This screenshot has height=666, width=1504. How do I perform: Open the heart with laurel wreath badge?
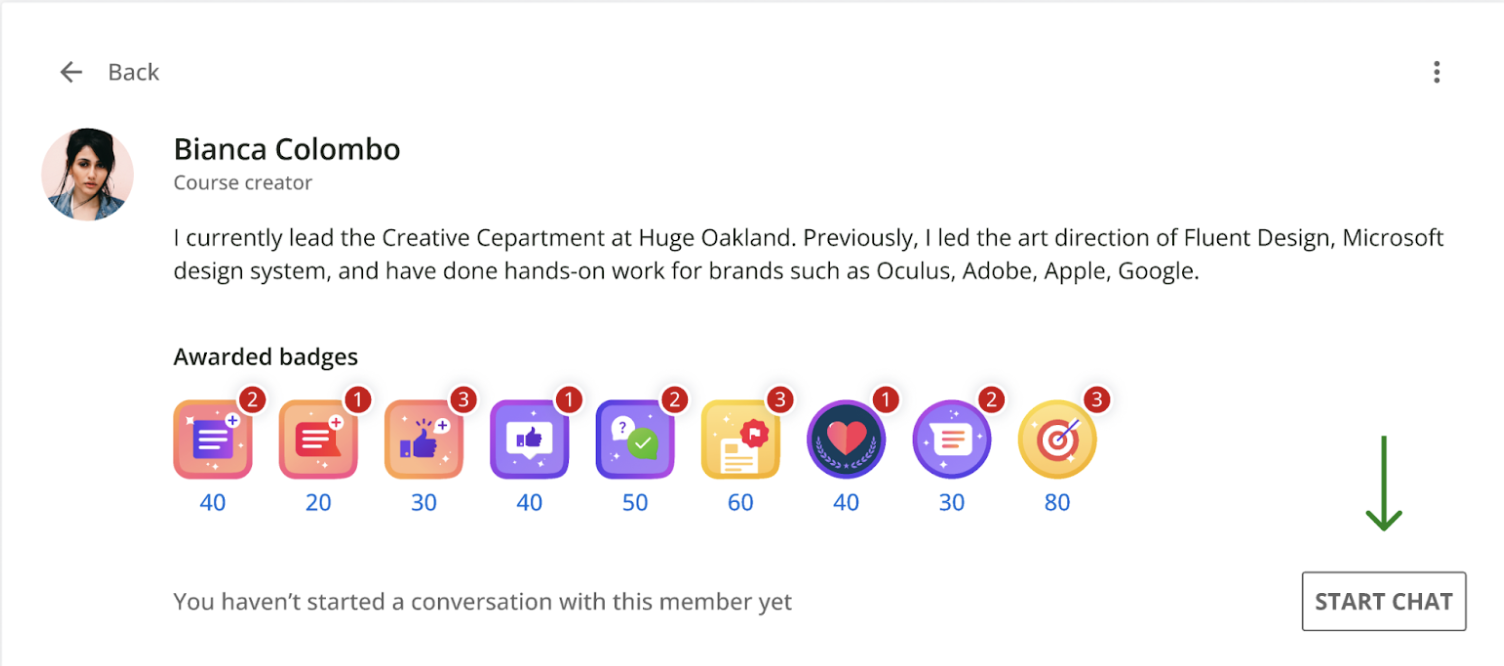tap(847, 440)
